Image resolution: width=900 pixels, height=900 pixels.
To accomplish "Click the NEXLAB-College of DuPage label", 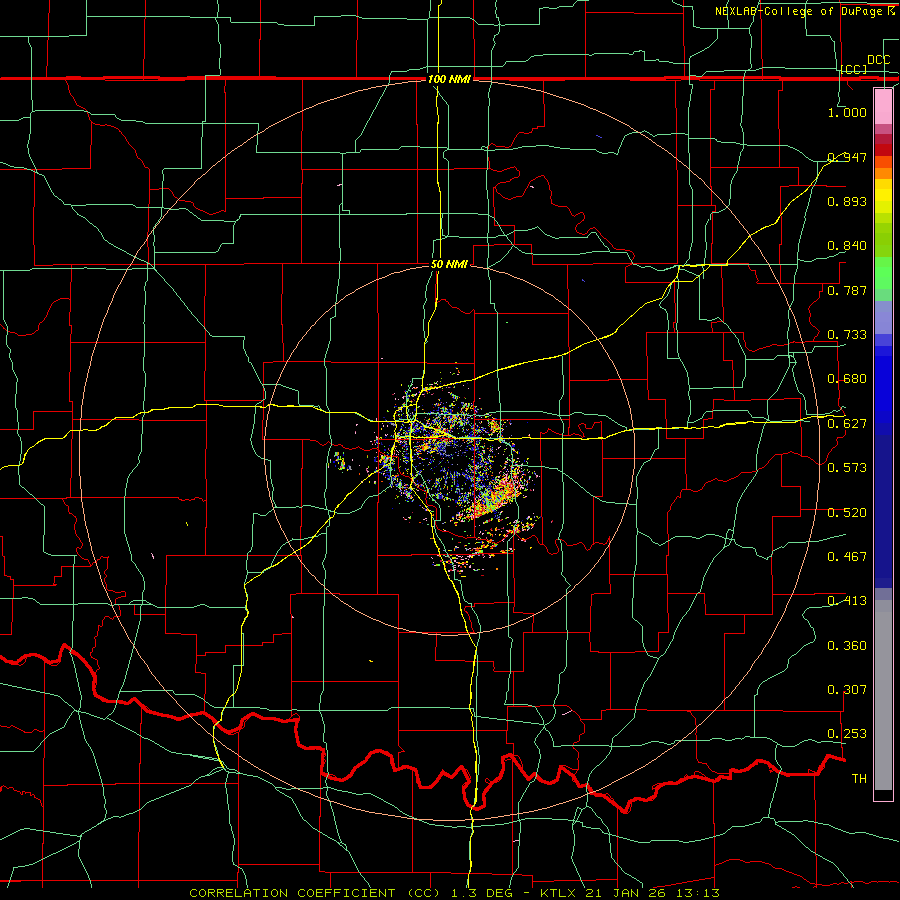I will (800, 11).
